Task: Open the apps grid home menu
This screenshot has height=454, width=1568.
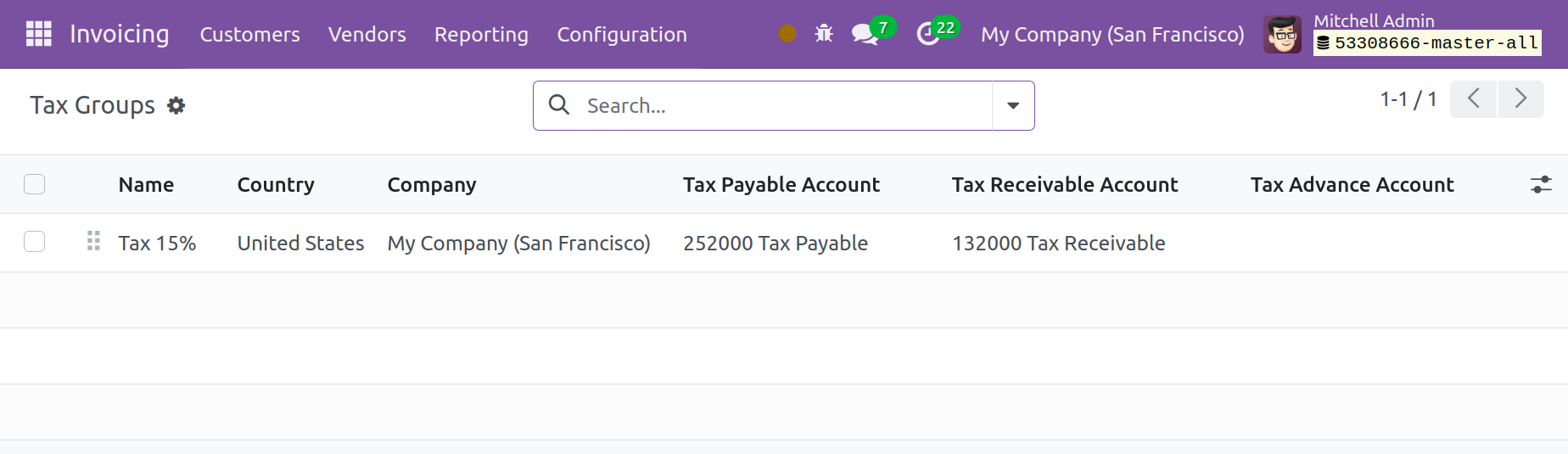Action: pos(39,34)
